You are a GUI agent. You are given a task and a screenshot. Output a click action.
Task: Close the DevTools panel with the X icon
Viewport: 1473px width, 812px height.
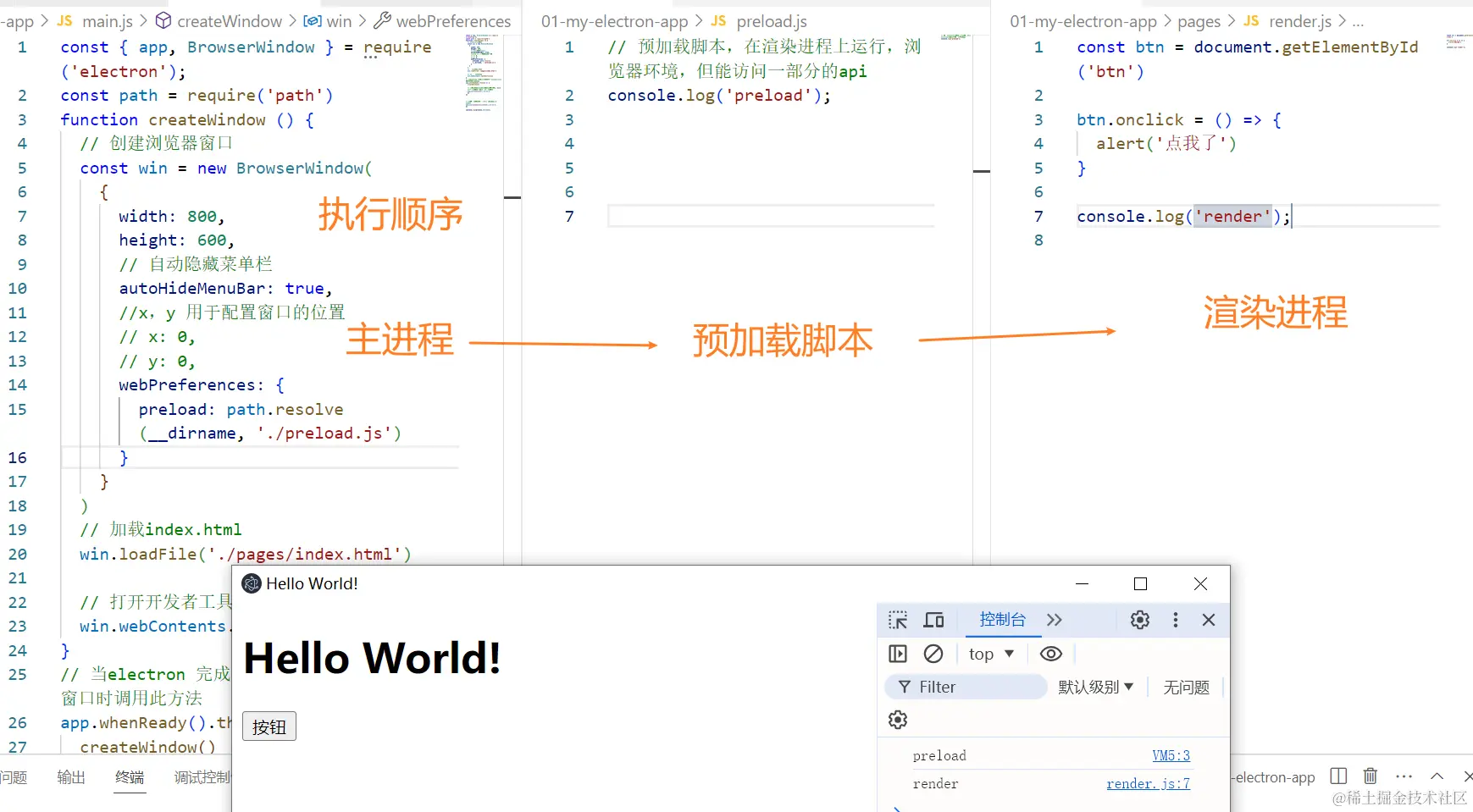coord(1209,620)
